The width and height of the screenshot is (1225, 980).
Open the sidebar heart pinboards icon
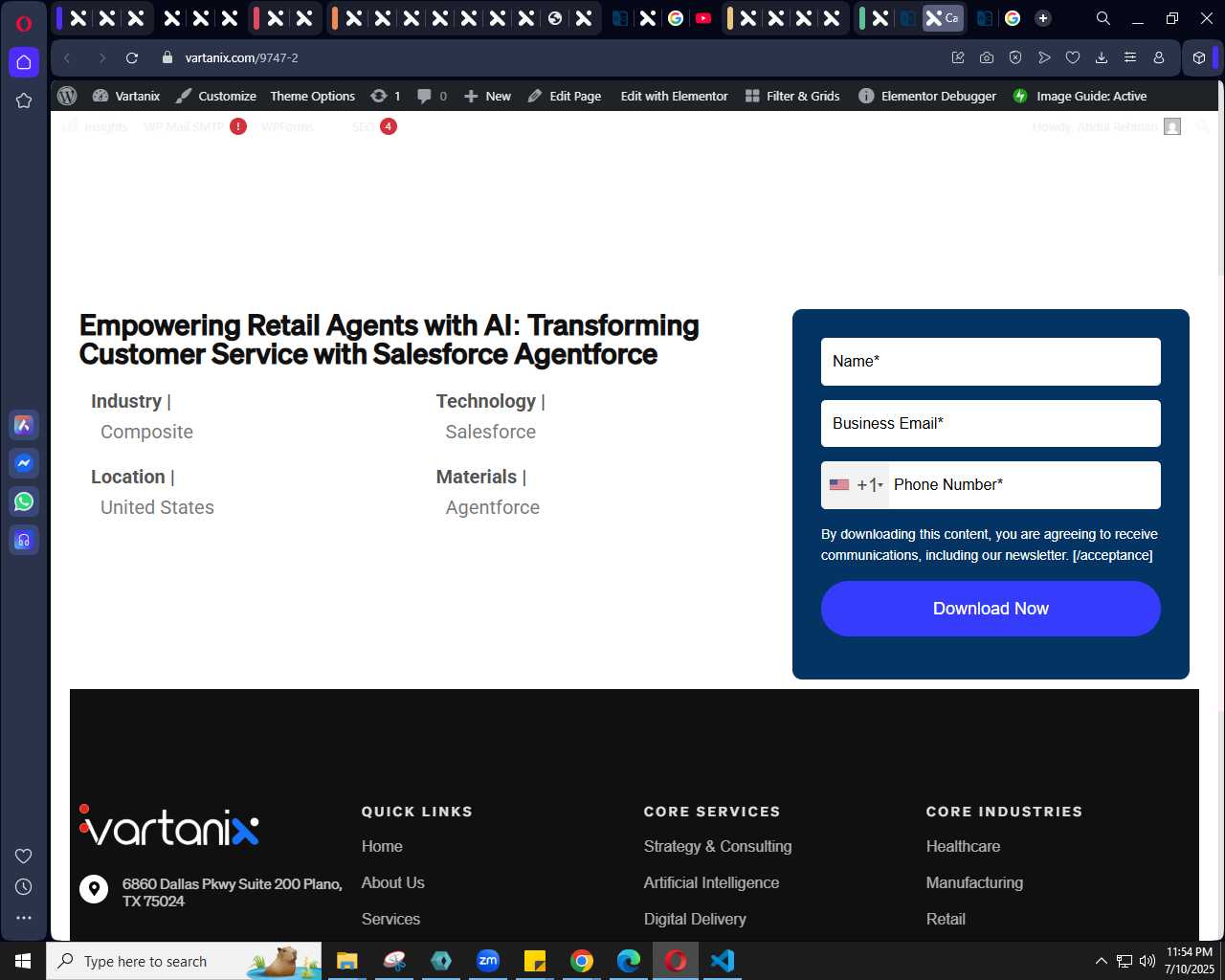(x=24, y=856)
